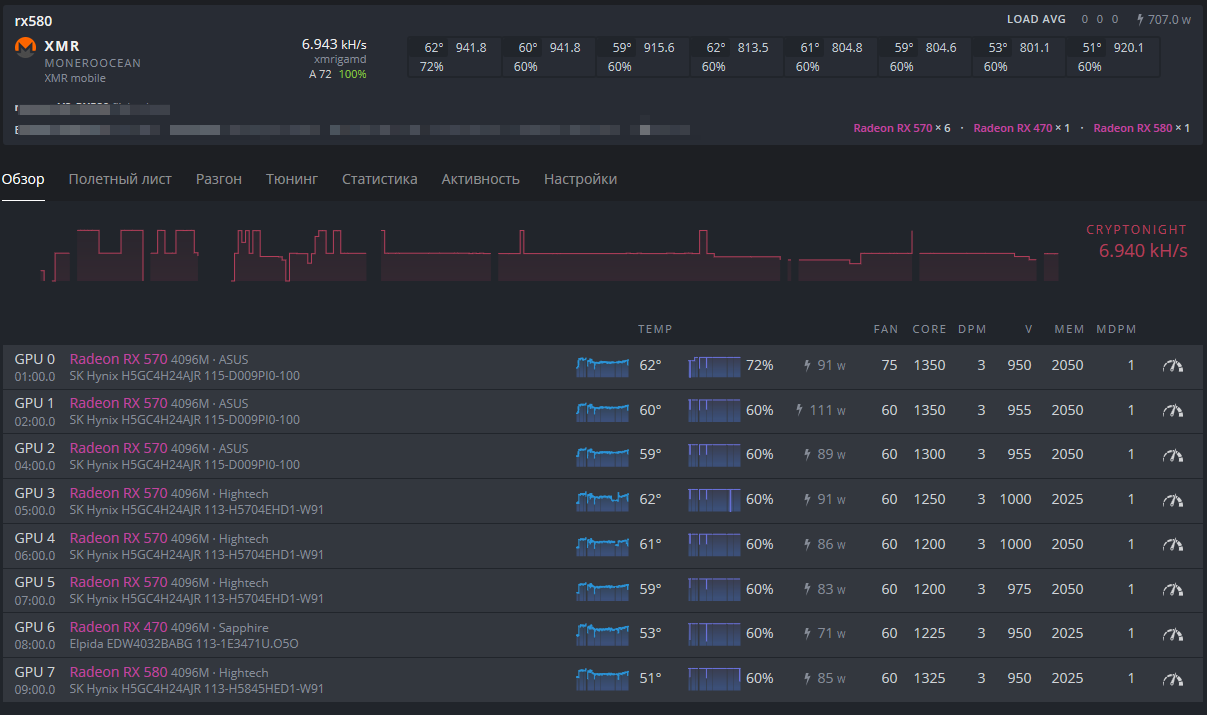Select the top GPU tile showing 62° 813.5

737,57
